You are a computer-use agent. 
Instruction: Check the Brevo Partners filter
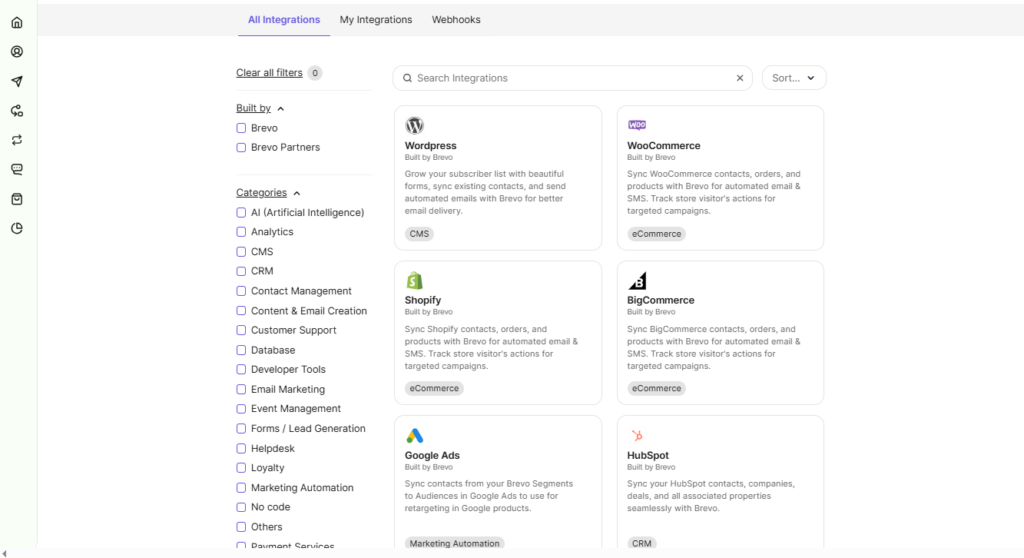[241, 147]
